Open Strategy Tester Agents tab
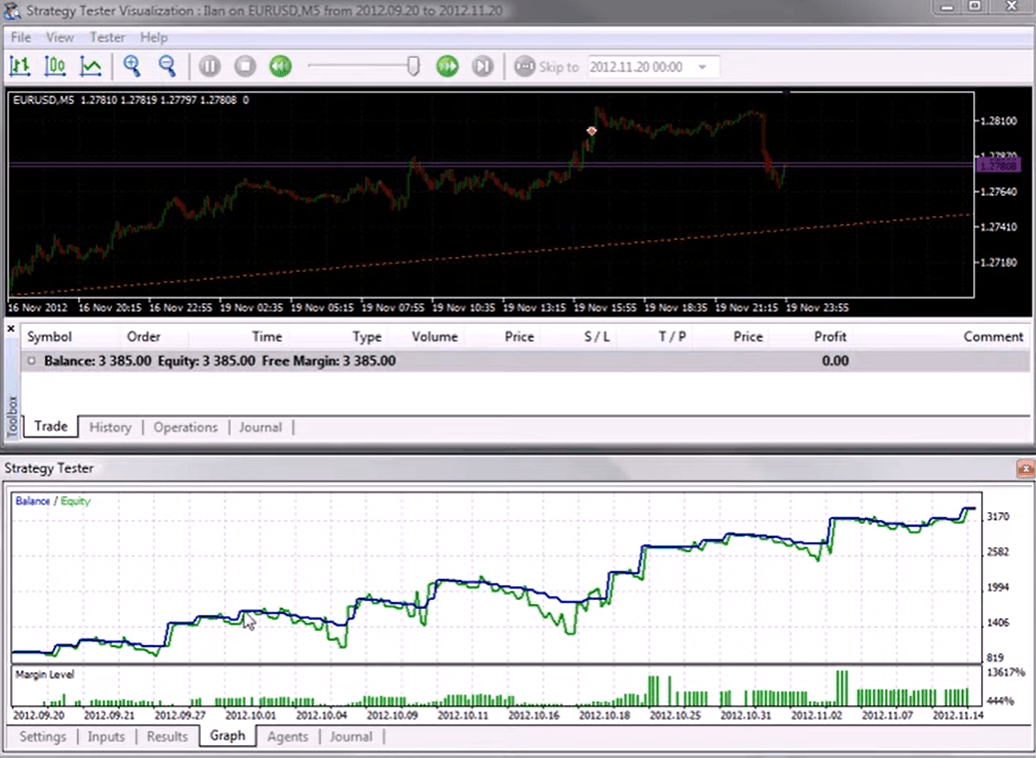Viewport: 1036px width, 758px height. click(x=287, y=736)
